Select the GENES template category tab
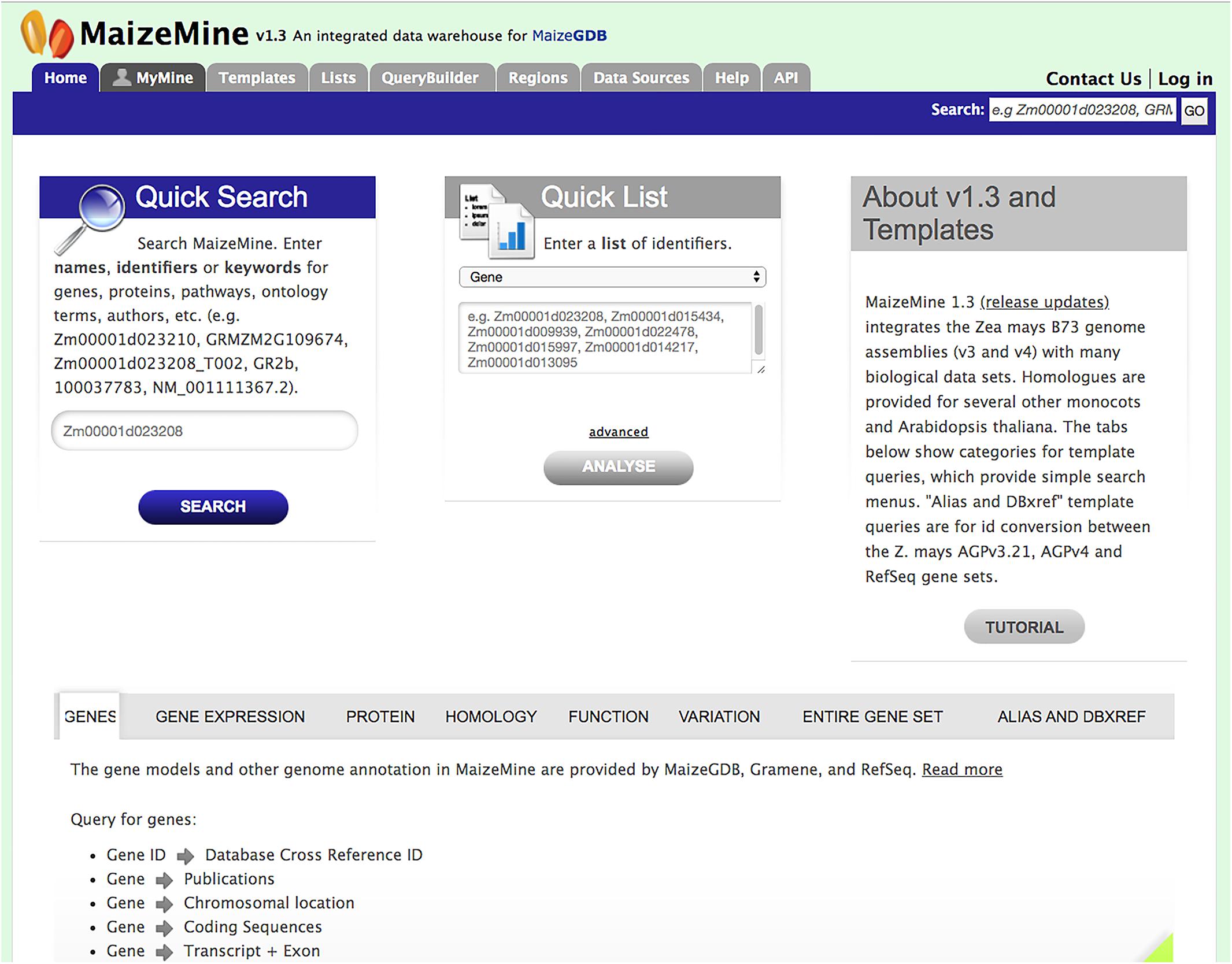Screen dimensions: 1232x964 pos(90,716)
